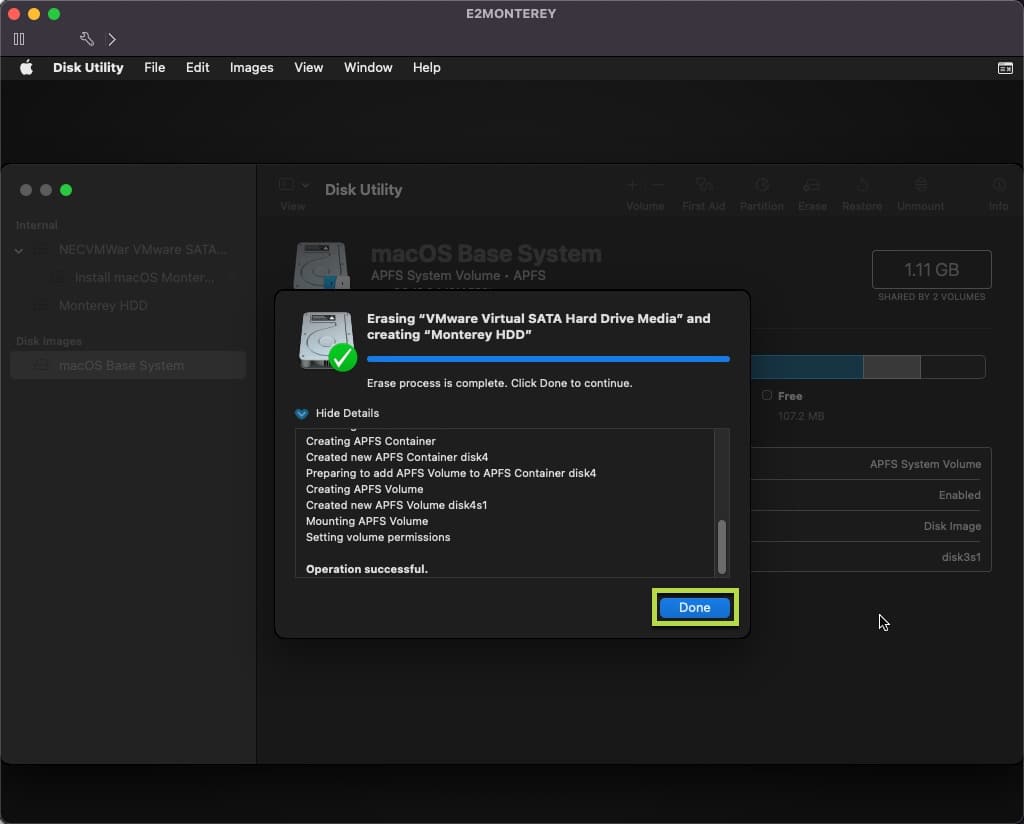Screen dimensions: 1024x824
Task: Click the Free legend swatch
Action: [767, 395]
